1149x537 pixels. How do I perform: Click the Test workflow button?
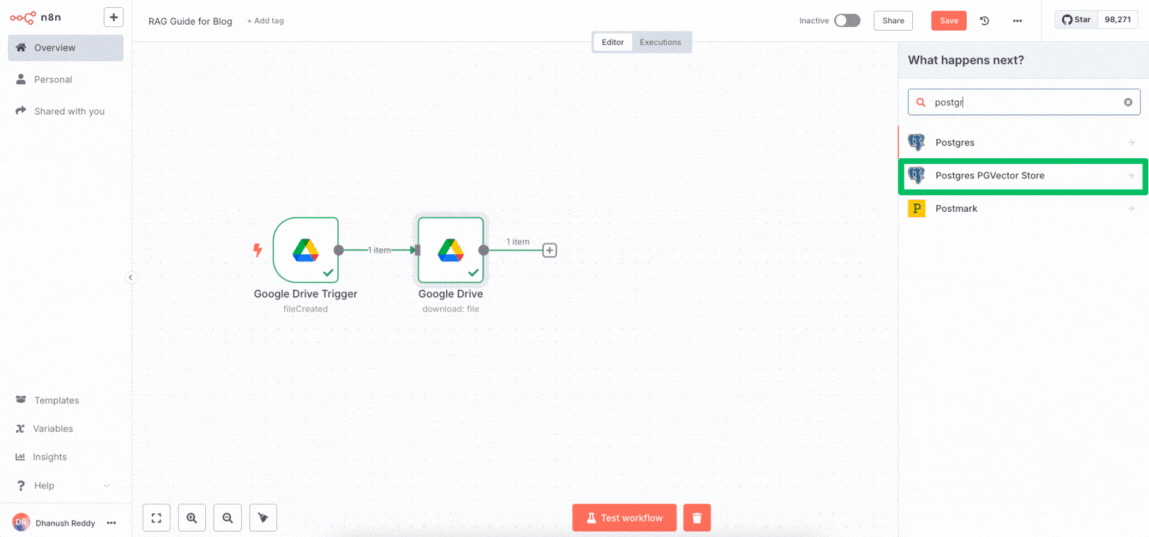(x=624, y=518)
